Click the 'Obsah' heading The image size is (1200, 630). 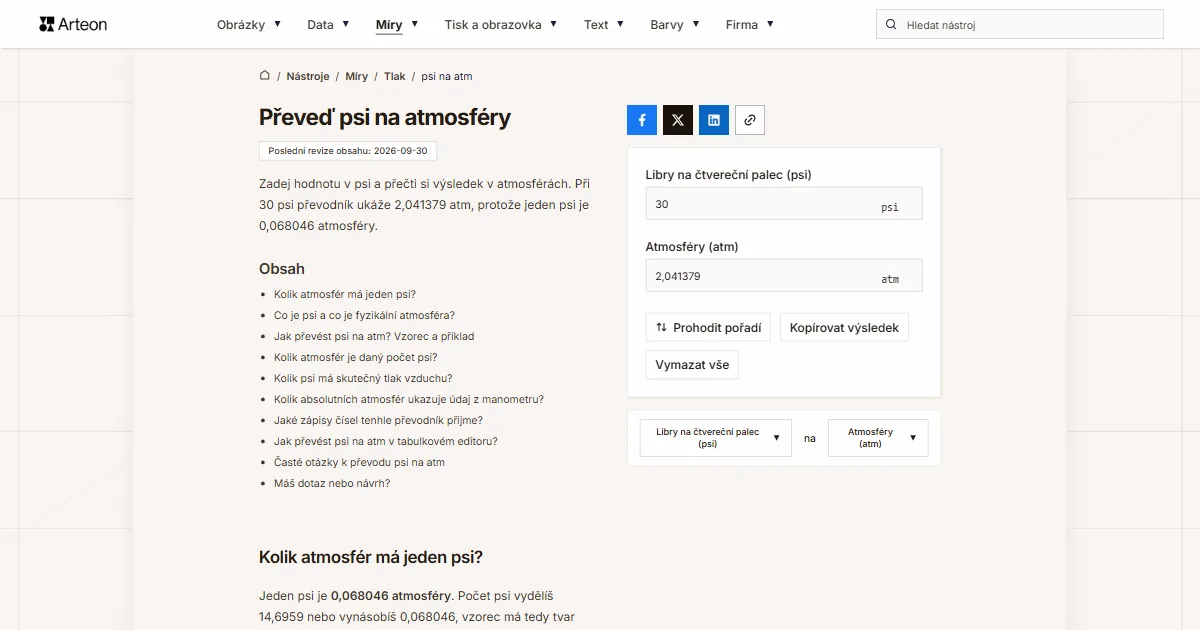pos(282,269)
